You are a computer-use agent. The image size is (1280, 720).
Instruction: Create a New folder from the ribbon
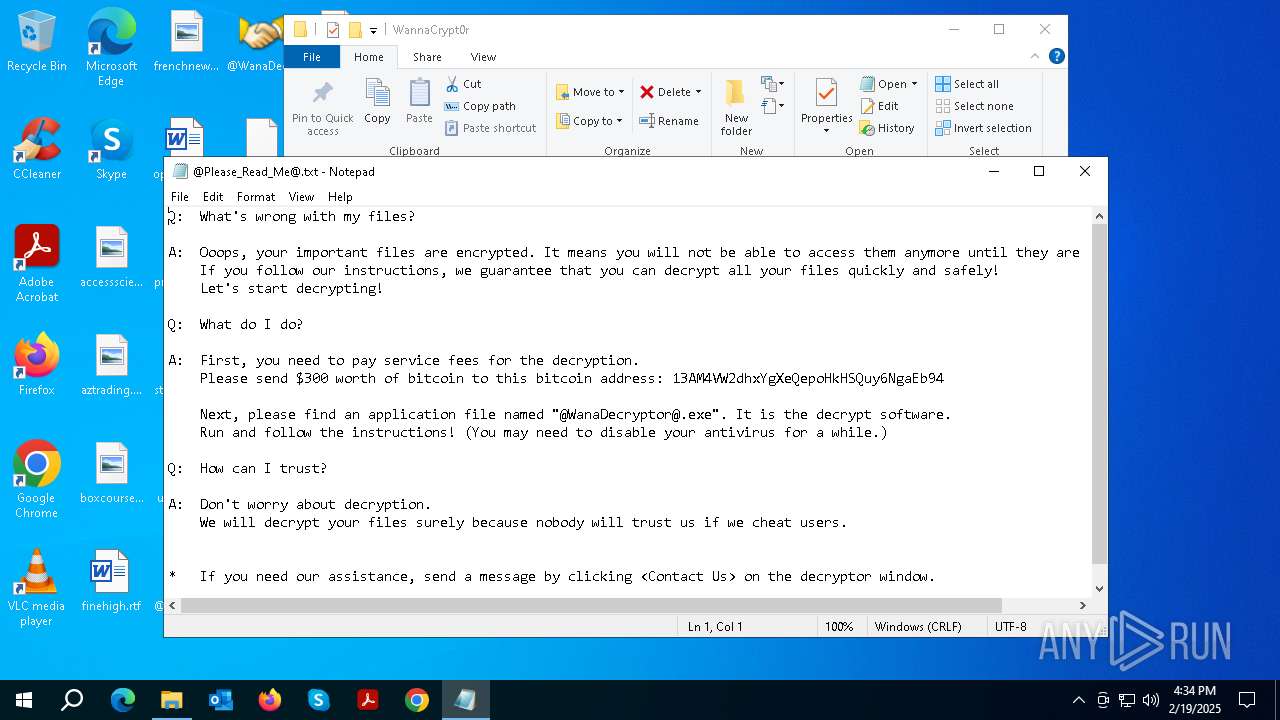click(x=736, y=108)
